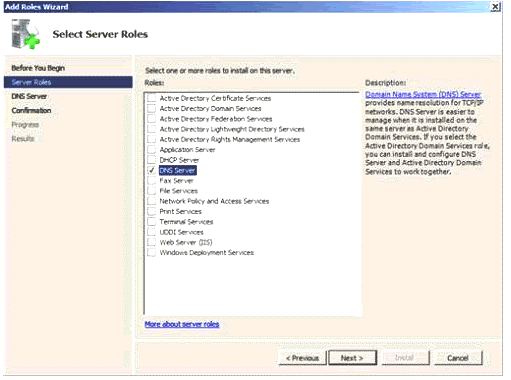
Task: Click Network Policy and Access Services label
Action: [x=214, y=201]
